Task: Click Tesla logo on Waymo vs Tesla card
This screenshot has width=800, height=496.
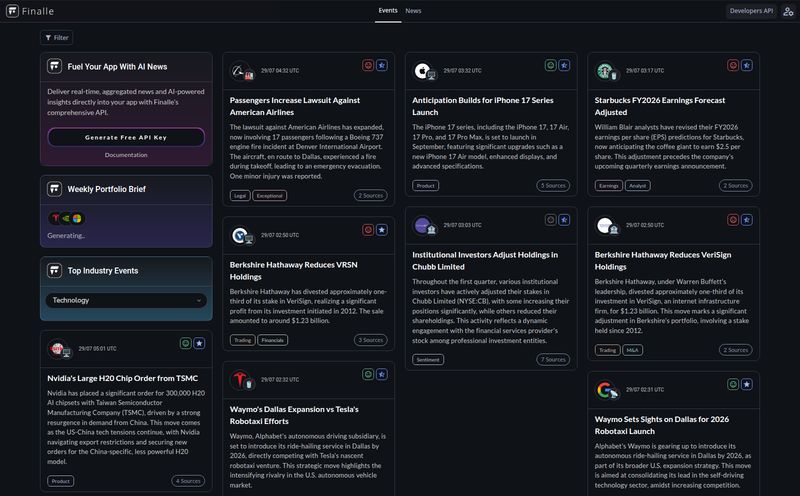Action: click(241, 380)
